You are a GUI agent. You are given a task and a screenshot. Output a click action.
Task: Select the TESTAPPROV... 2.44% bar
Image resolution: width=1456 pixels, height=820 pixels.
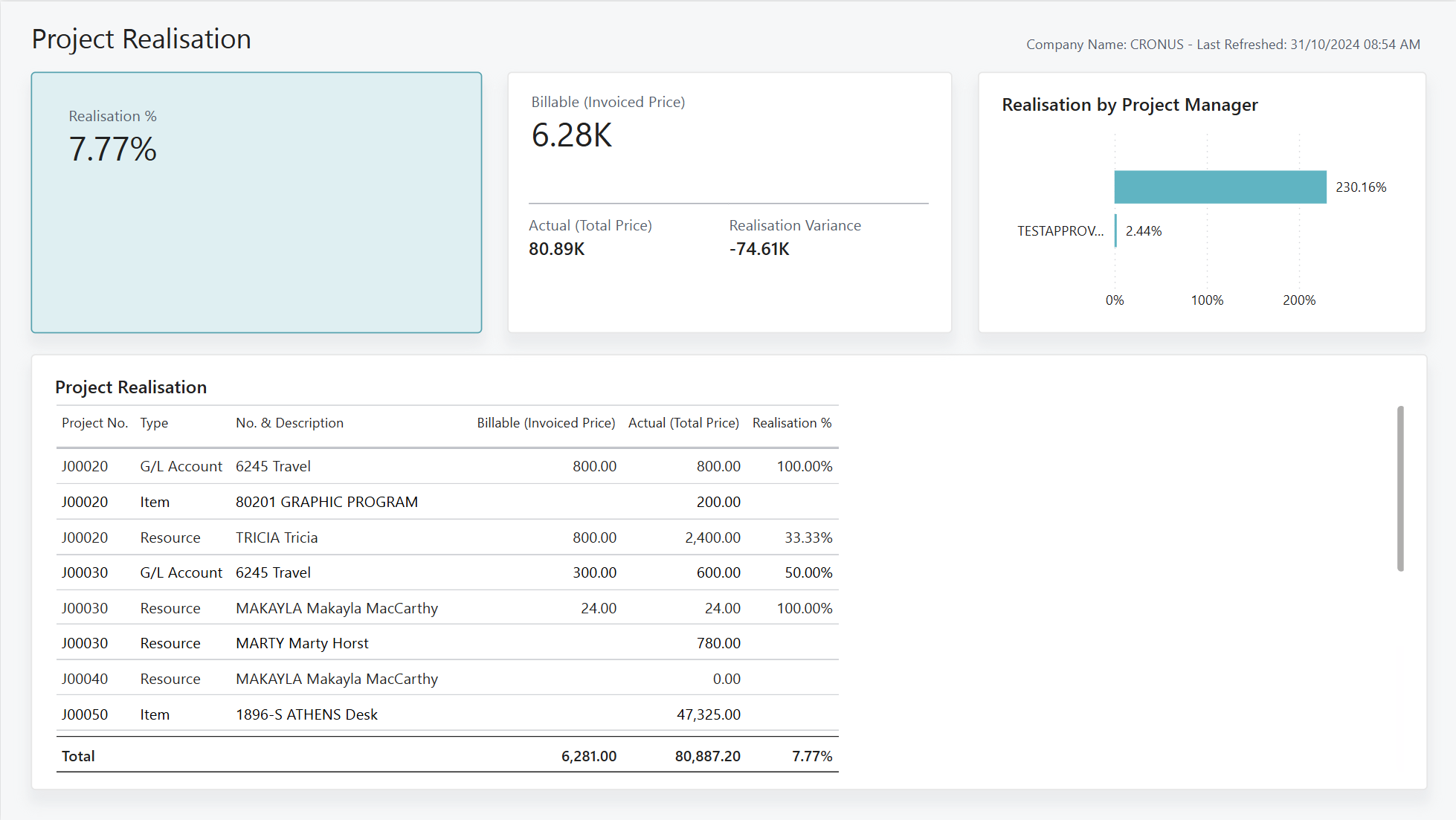coord(1115,230)
